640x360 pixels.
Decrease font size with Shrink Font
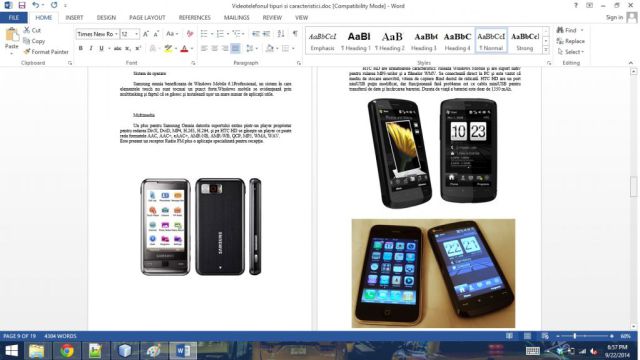click(156, 34)
